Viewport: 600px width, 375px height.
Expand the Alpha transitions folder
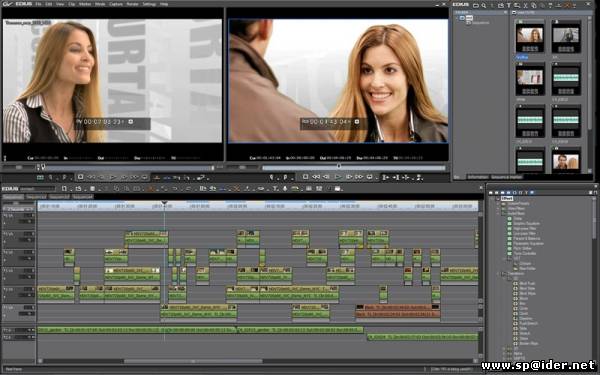click(504, 354)
